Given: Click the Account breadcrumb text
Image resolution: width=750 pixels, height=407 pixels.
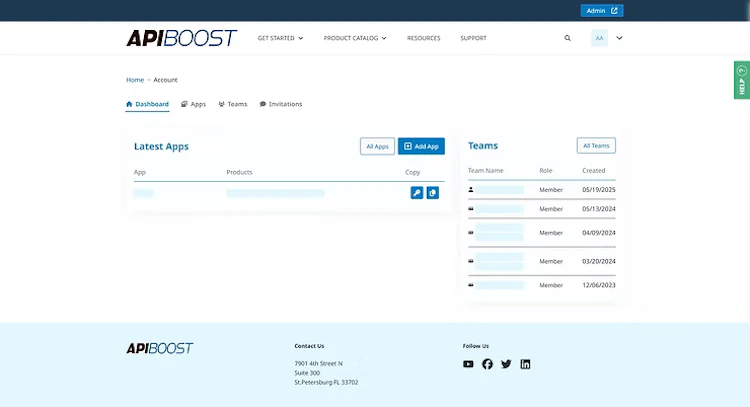Looking at the screenshot, I should [165, 80].
